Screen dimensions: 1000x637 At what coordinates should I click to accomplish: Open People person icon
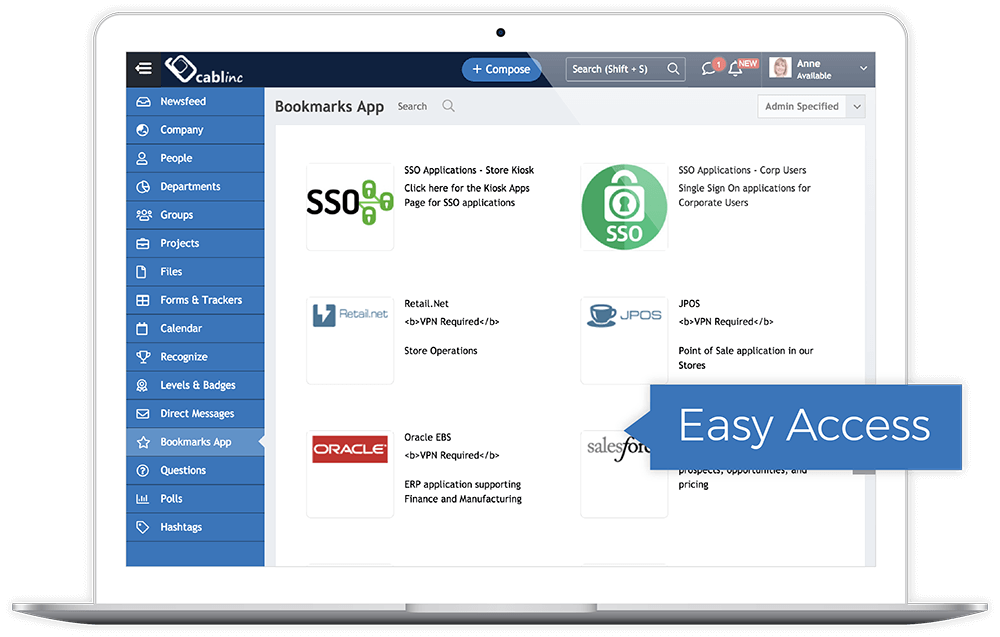142,158
